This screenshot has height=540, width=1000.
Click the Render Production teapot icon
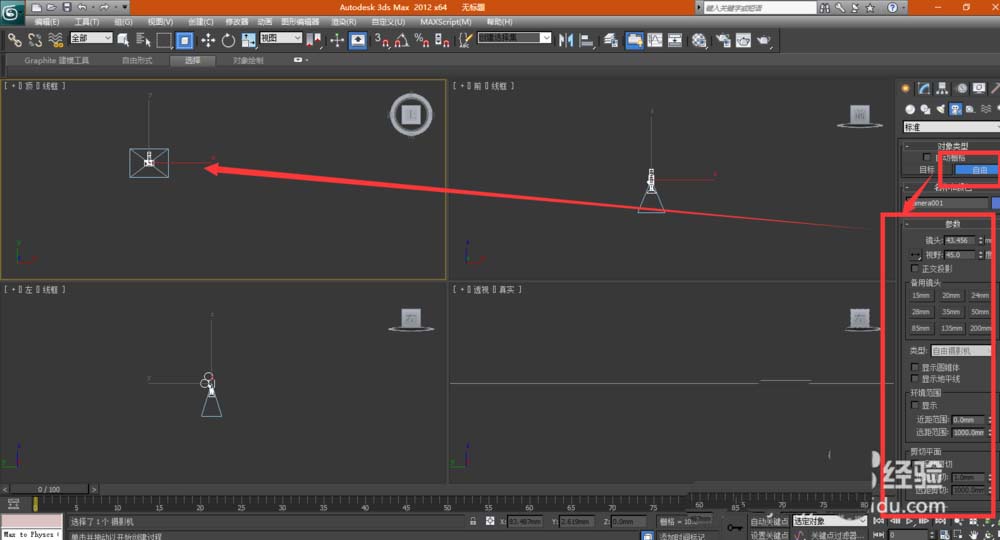(x=763, y=40)
